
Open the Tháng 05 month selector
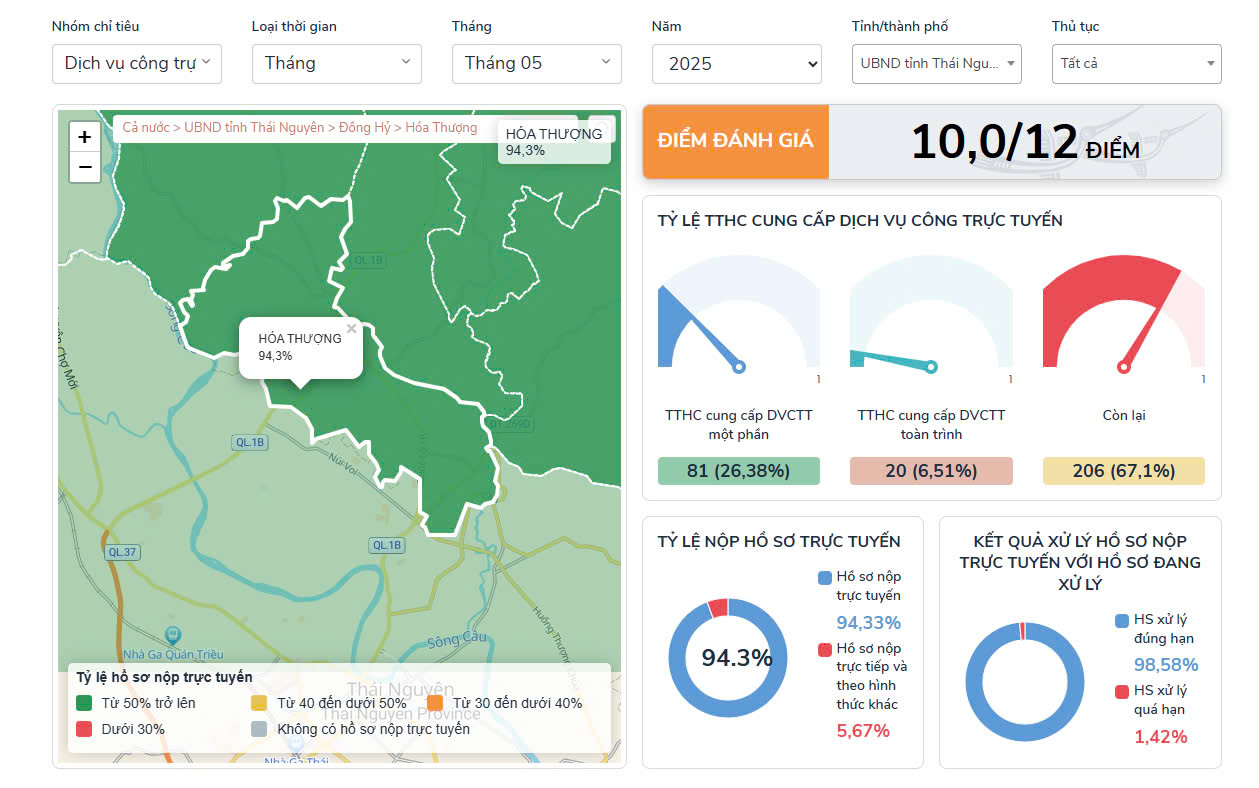coord(537,64)
